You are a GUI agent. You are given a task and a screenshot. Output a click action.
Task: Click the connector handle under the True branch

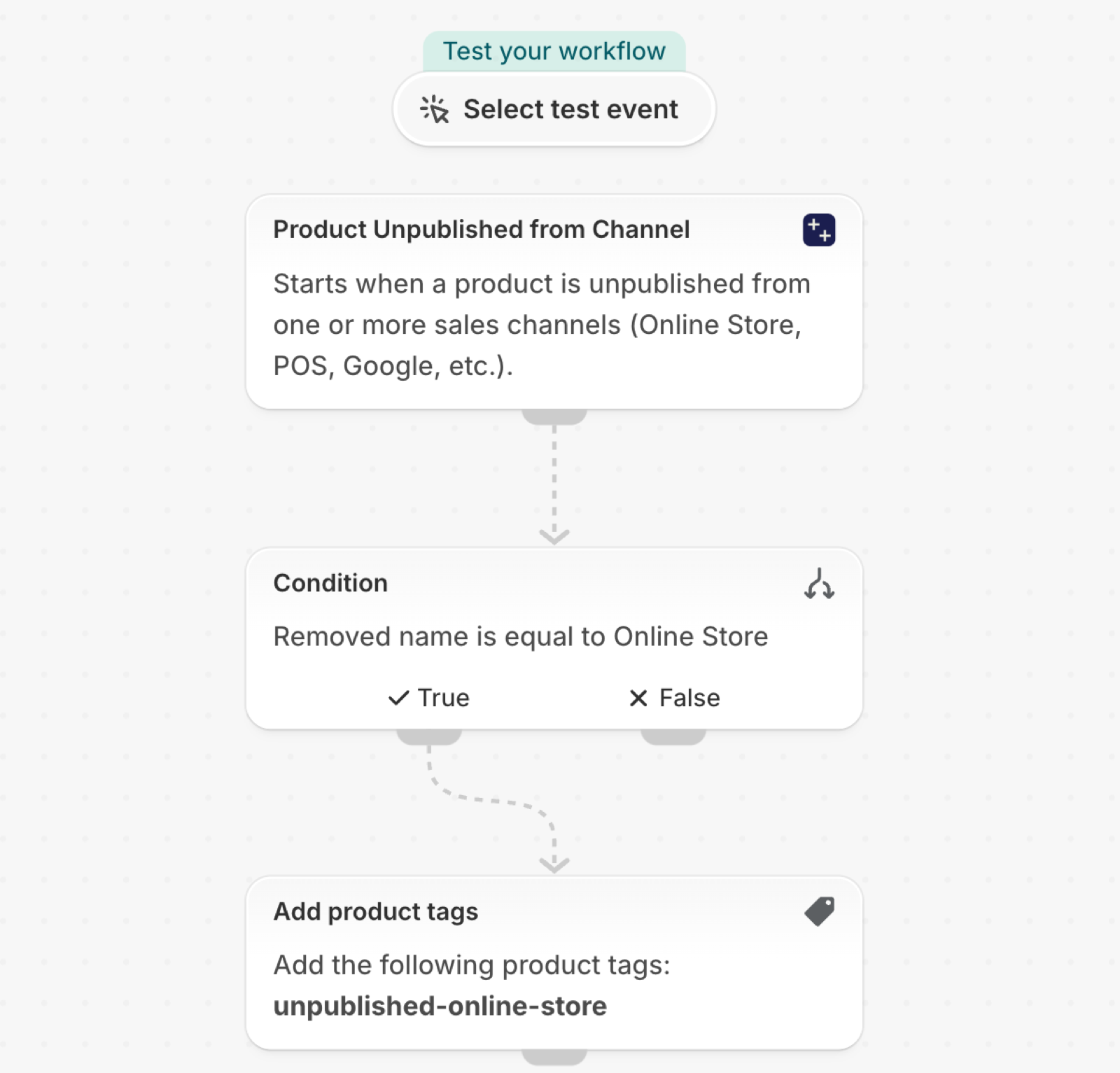pyautogui.click(x=429, y=737)
